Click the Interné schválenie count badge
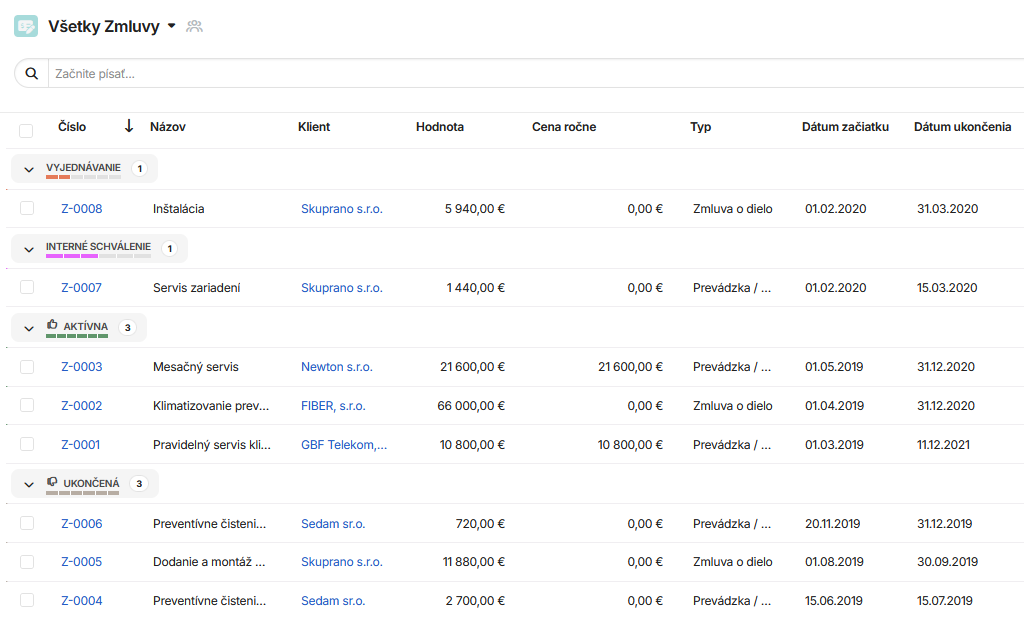 click(x=169, y=248)
